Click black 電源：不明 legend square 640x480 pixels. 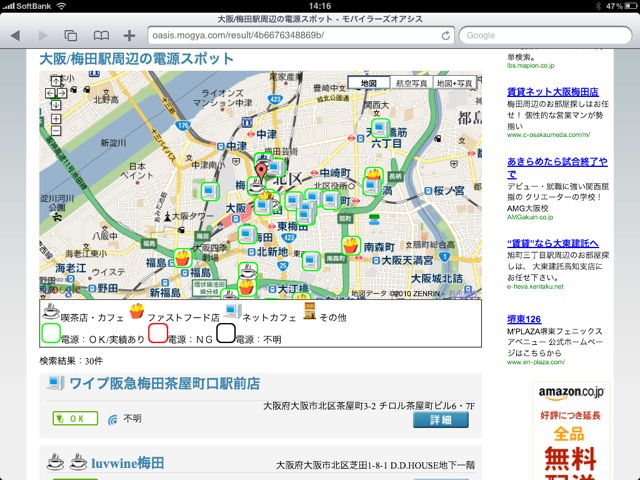226,333
